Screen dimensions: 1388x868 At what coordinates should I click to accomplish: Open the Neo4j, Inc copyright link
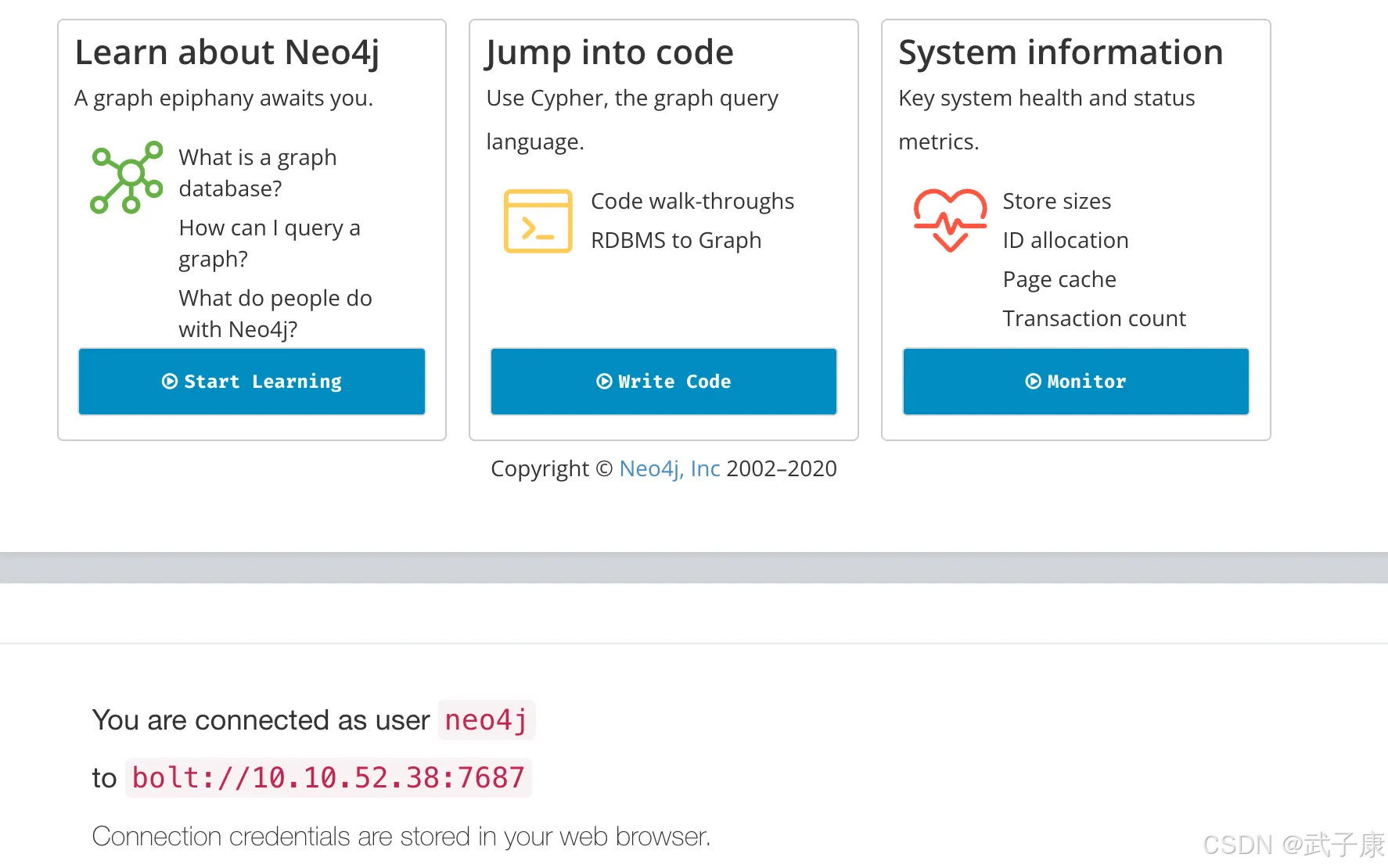pos(669,468)
